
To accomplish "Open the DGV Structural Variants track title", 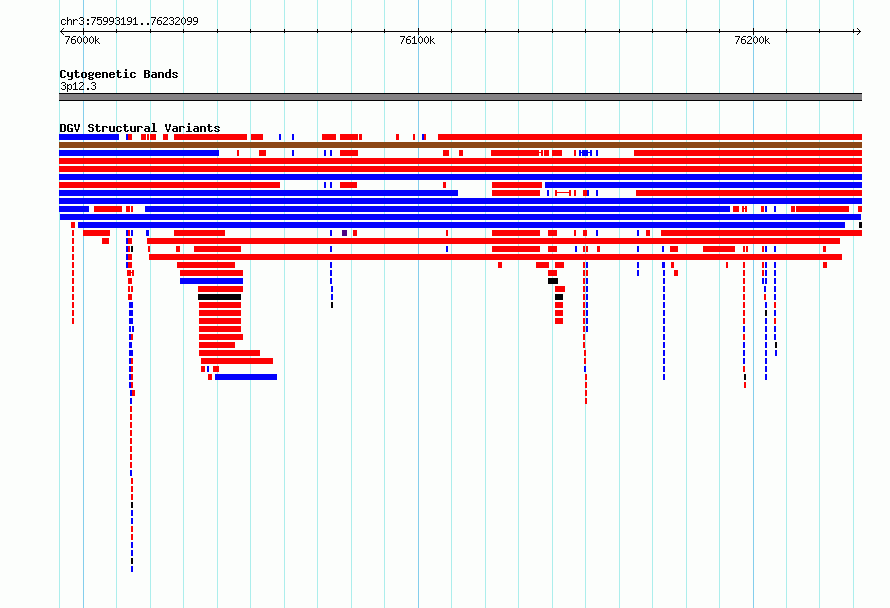I will (140, 128).
